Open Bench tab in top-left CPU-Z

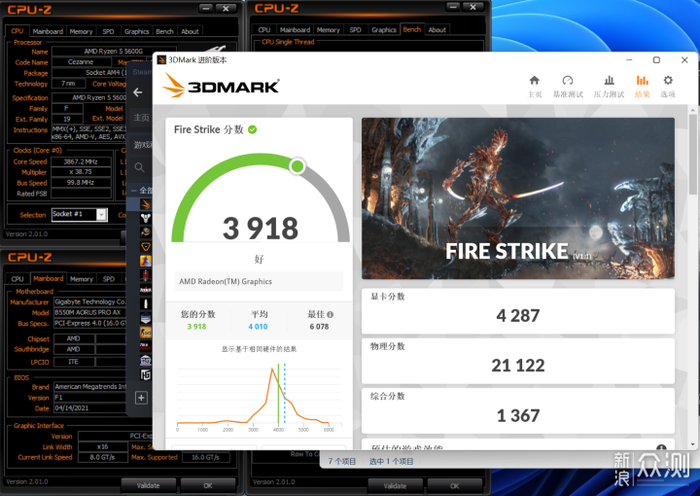[164, 31]
